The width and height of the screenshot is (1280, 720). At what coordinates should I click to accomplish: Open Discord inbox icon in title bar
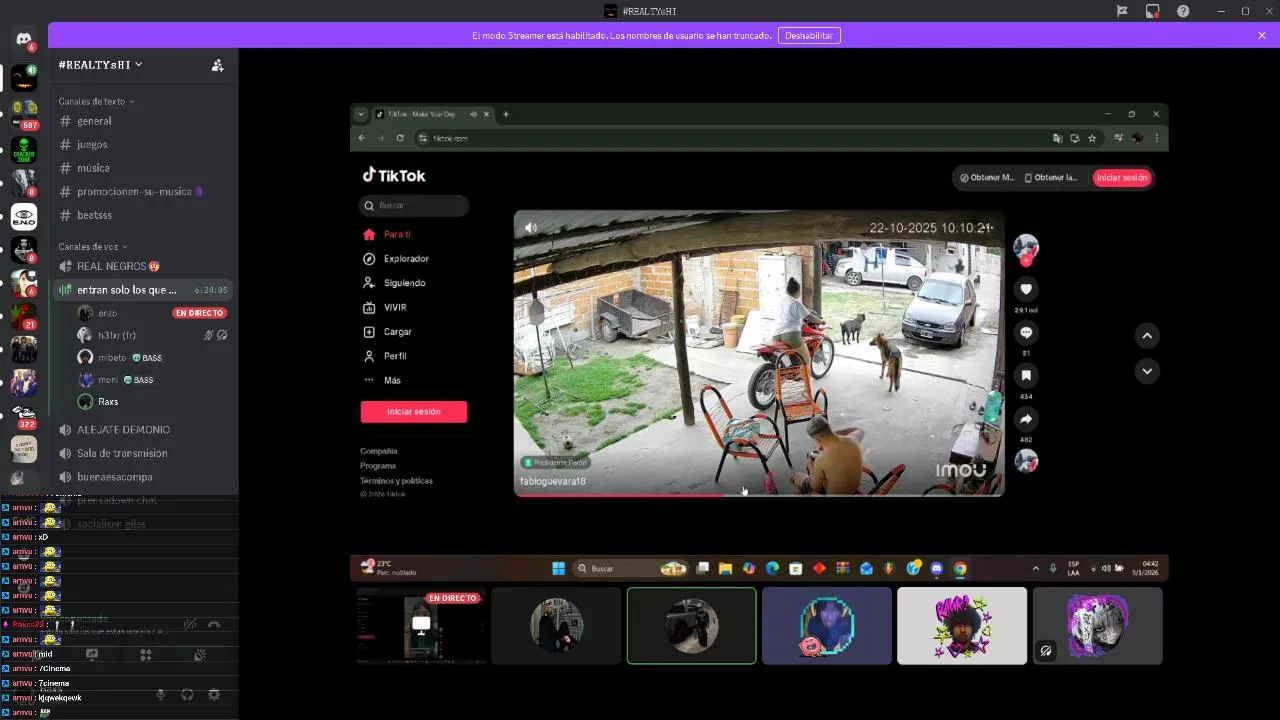1153,11
